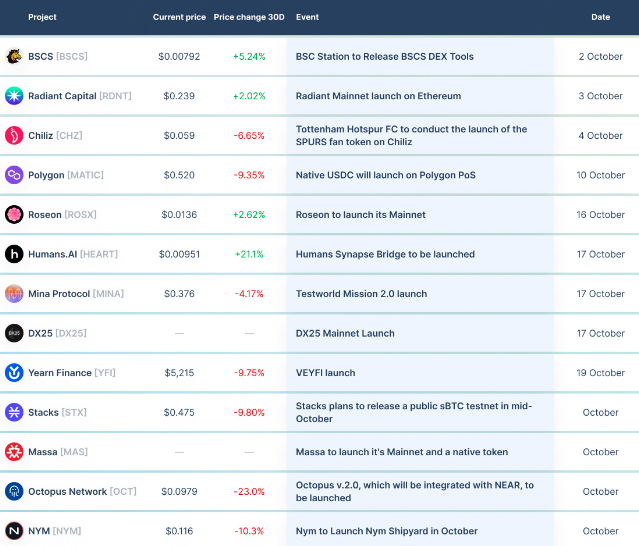This screenshot has width=639, height=546.
Task: Select 'VEYFI launch' event text
Action: (x=326, y=372)
